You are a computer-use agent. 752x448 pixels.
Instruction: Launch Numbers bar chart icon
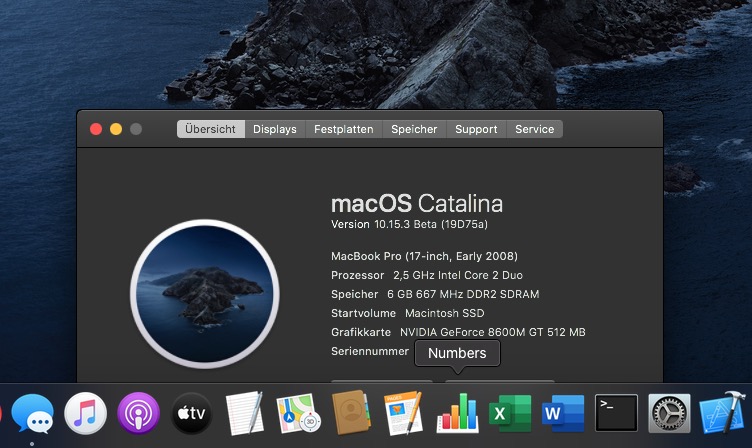coord(458,413)
